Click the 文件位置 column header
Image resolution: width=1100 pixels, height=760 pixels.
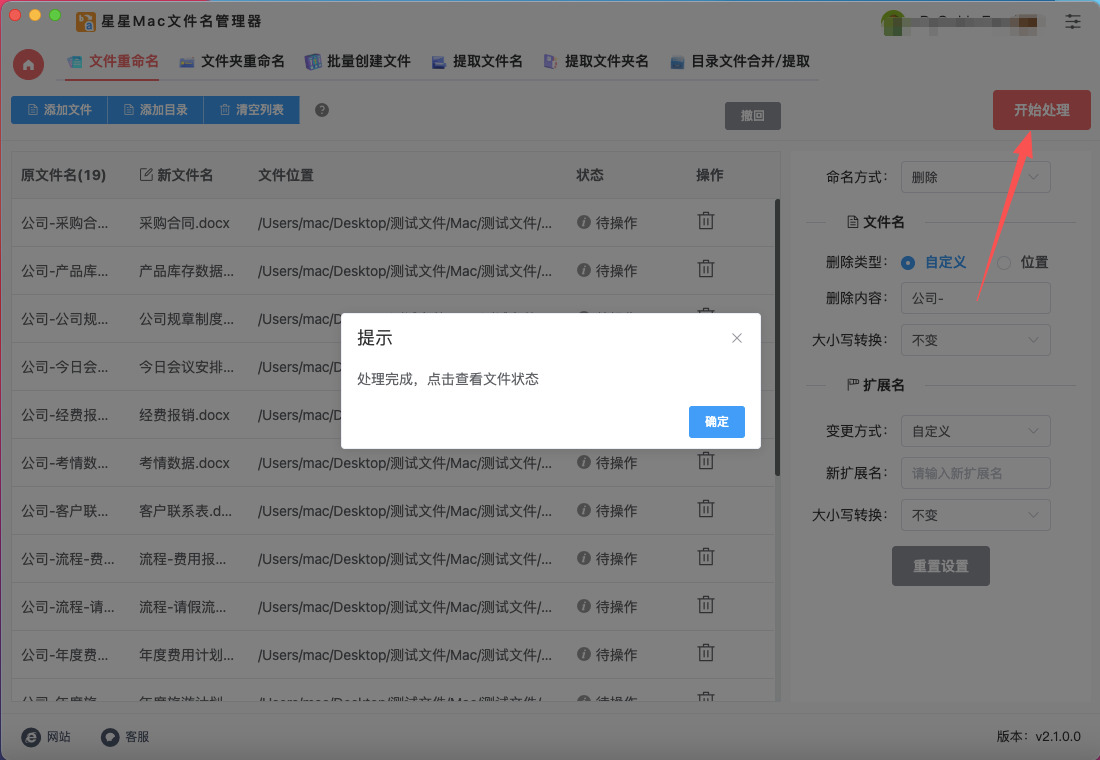pos(286,175)
